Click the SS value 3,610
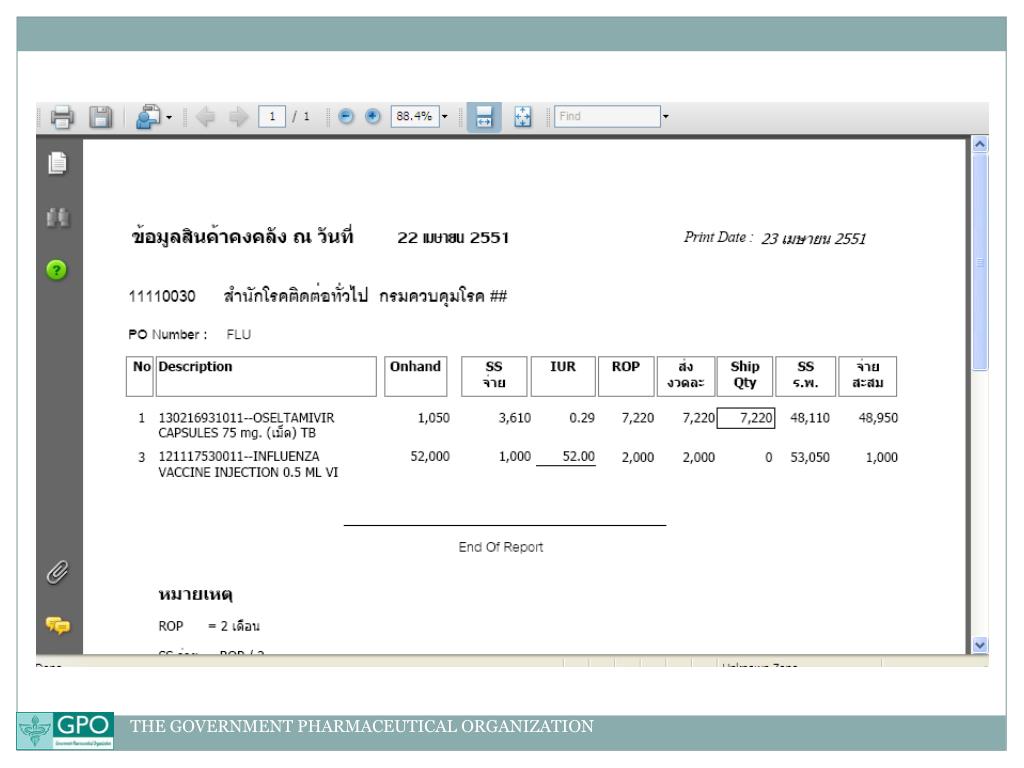 [x=515, y=418]
